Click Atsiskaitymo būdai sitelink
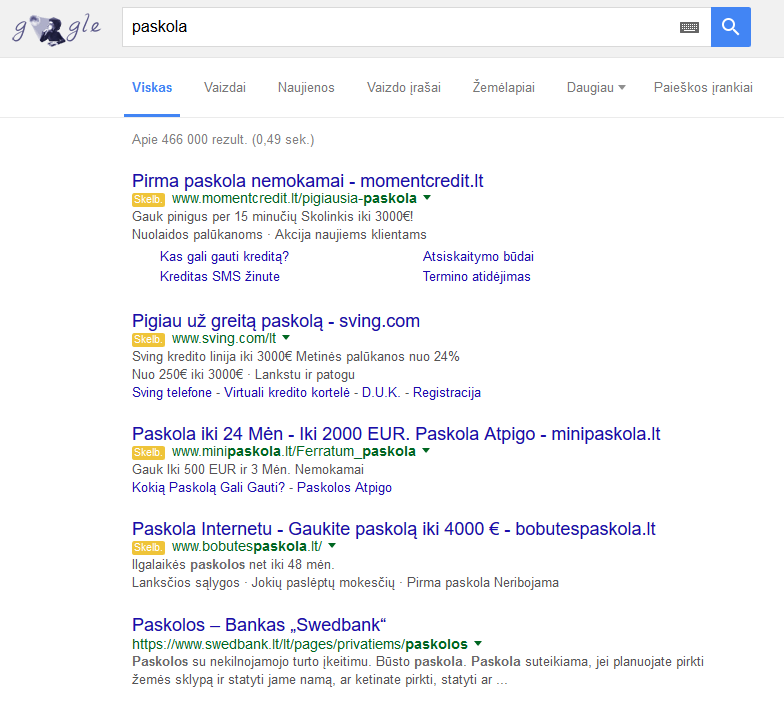This screenshot has width=784, height=703. 478,256
